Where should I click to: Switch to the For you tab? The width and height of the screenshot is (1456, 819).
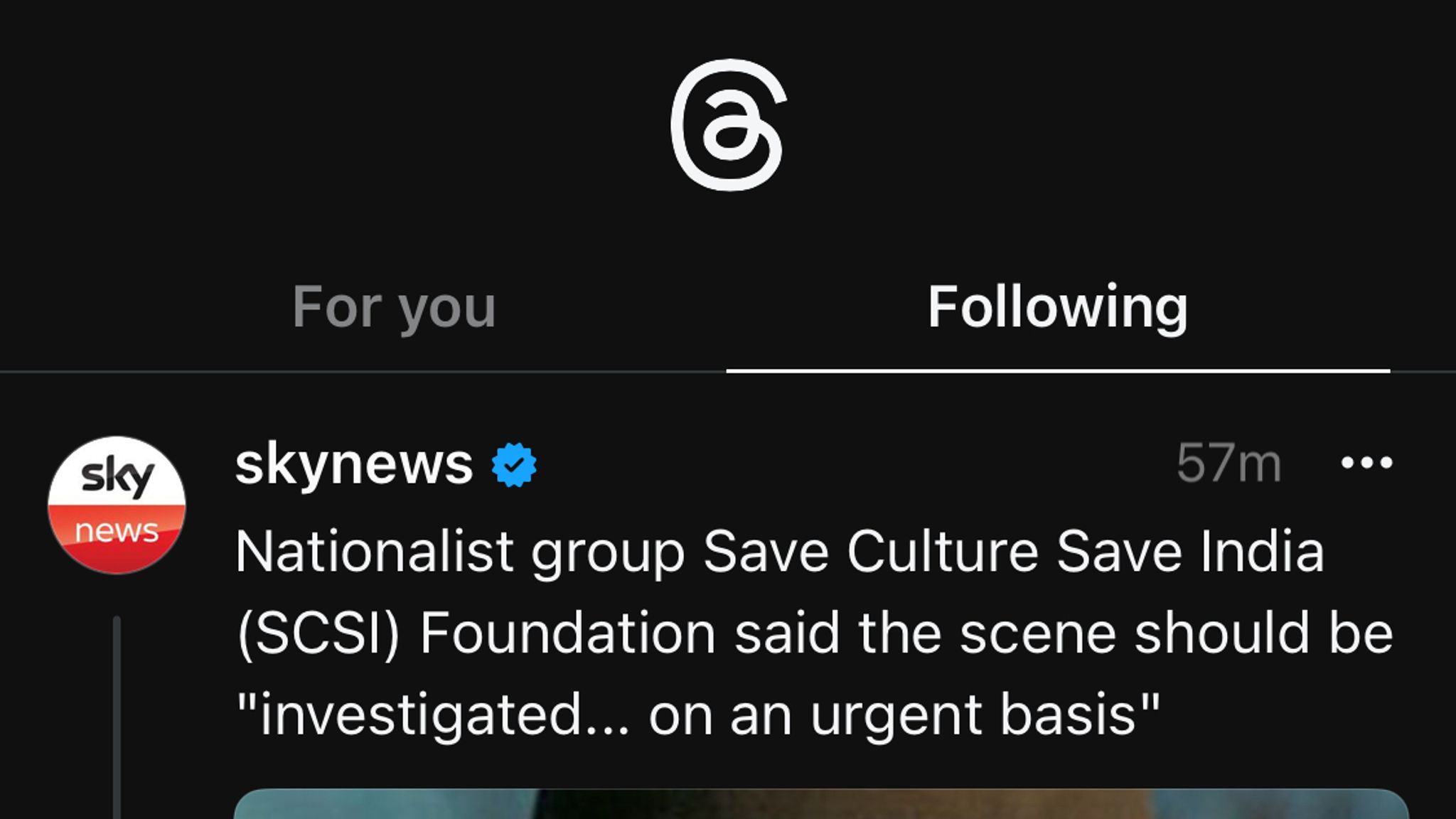[x=393, y=307]
